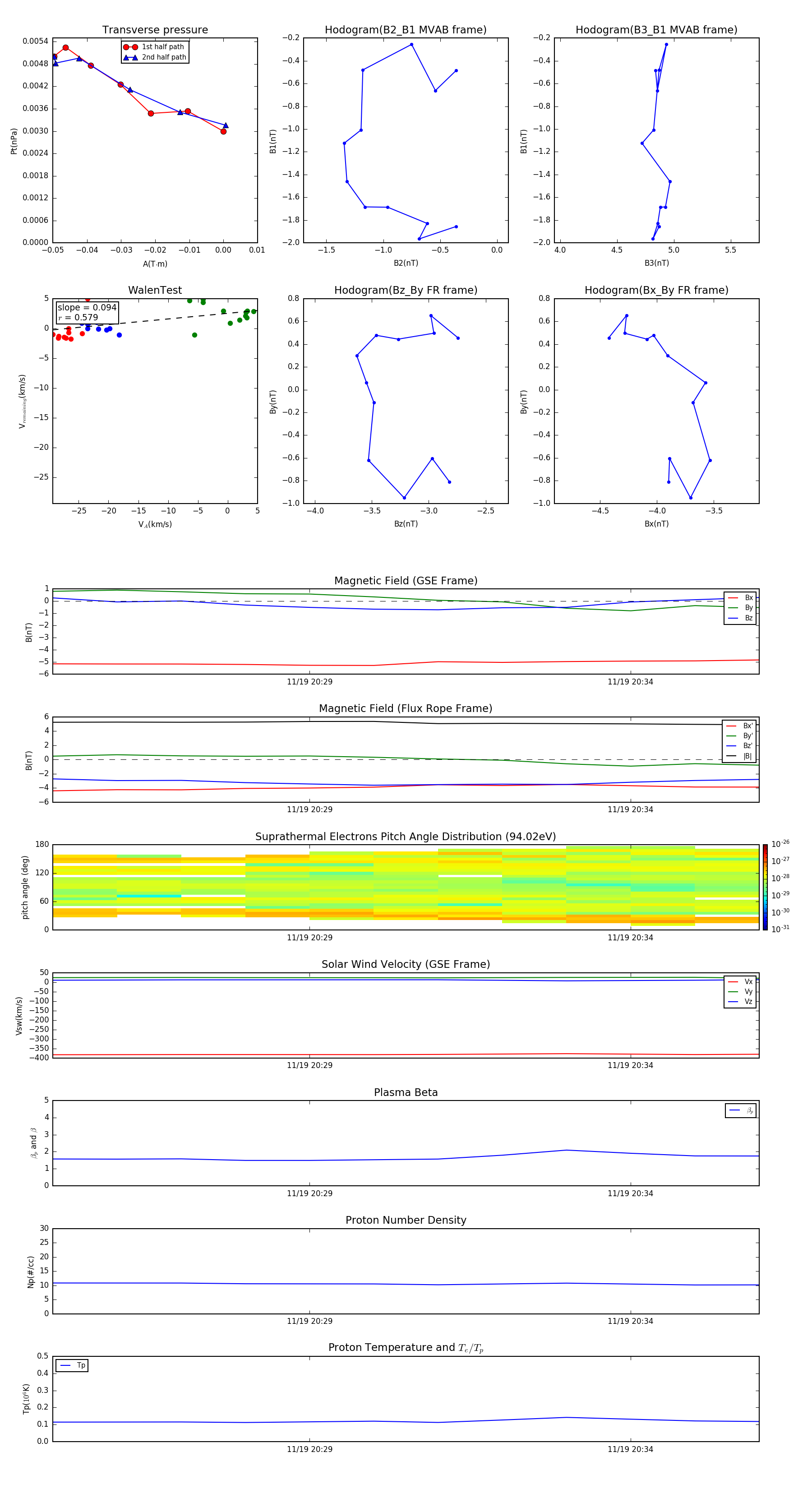The image size is (812, 1489).
Task: Click the "Solar Wind Velocity (GSE Frame)" title
Action: point(406,964)
